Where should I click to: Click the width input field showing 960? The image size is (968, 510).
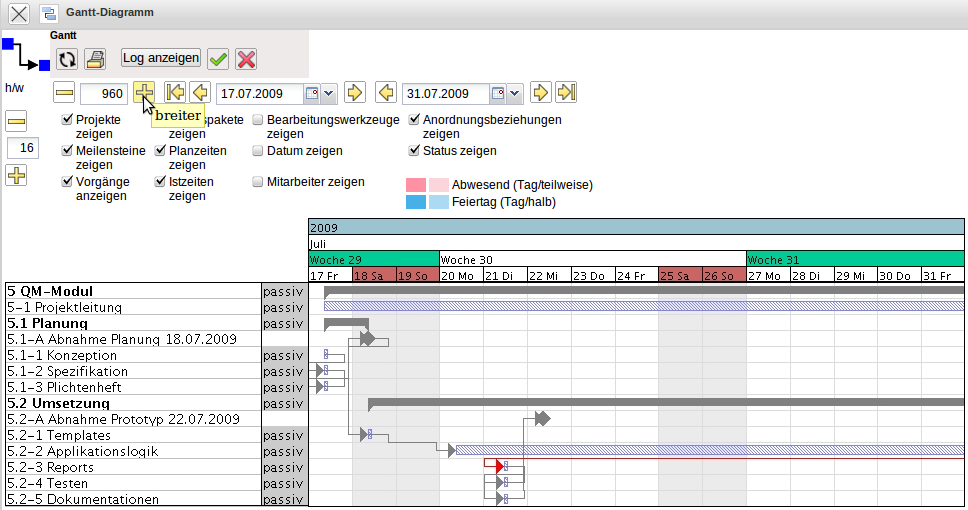point(104,94)
